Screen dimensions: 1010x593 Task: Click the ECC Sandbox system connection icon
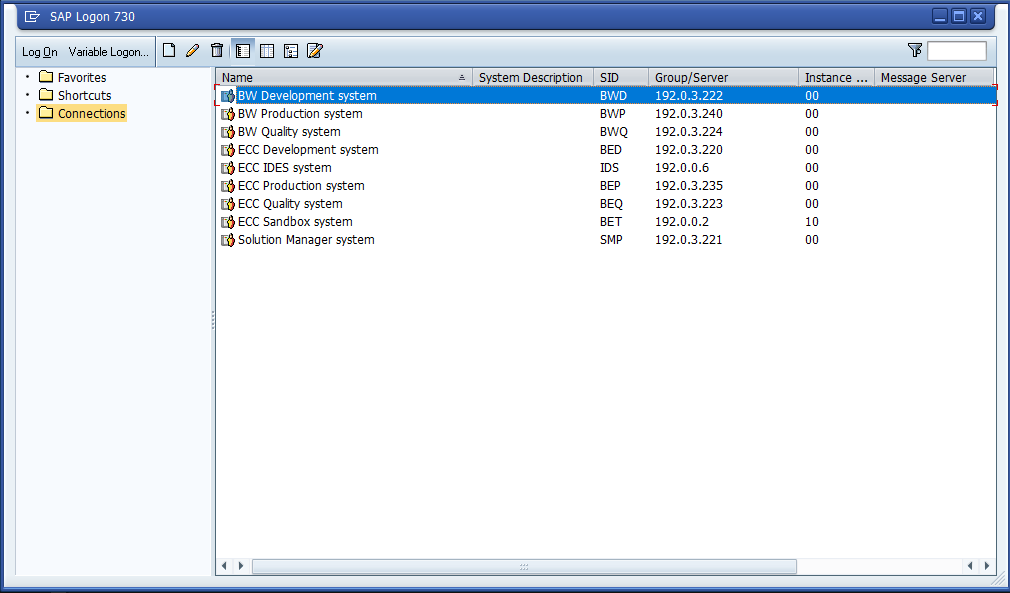pos(228,222)
